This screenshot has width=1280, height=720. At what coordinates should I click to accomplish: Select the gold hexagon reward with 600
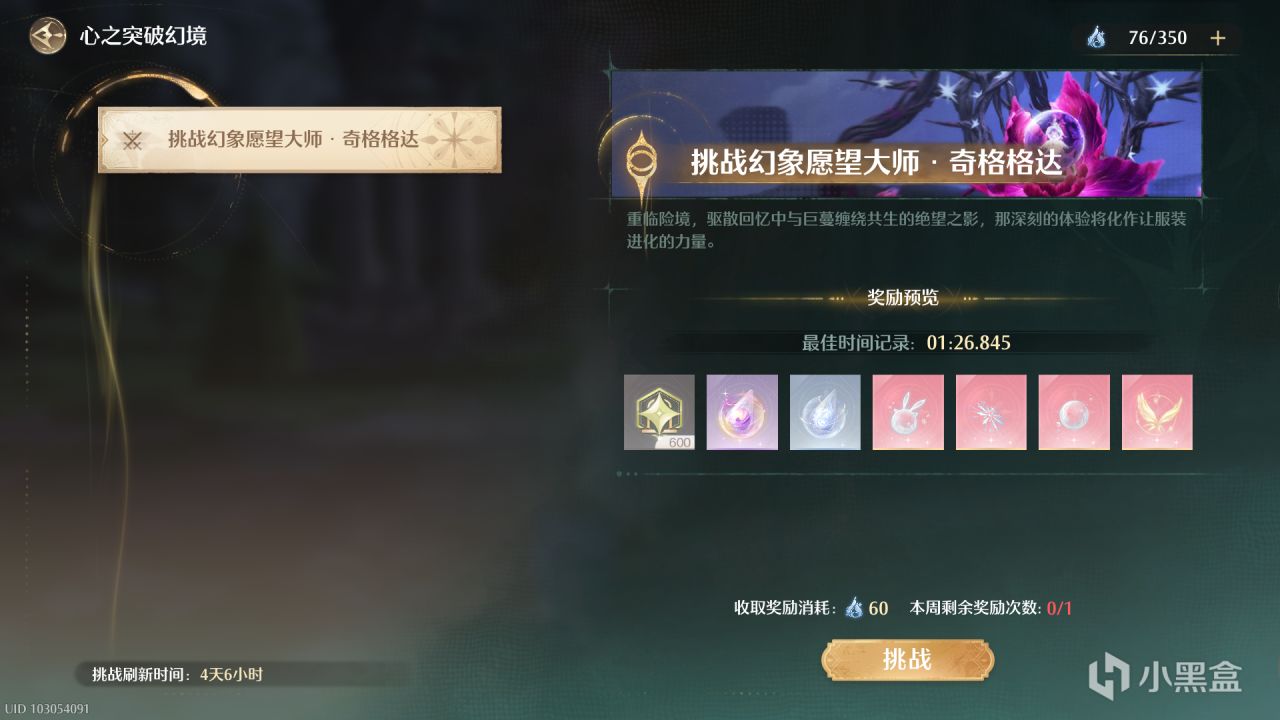click(x=659, y=412)
